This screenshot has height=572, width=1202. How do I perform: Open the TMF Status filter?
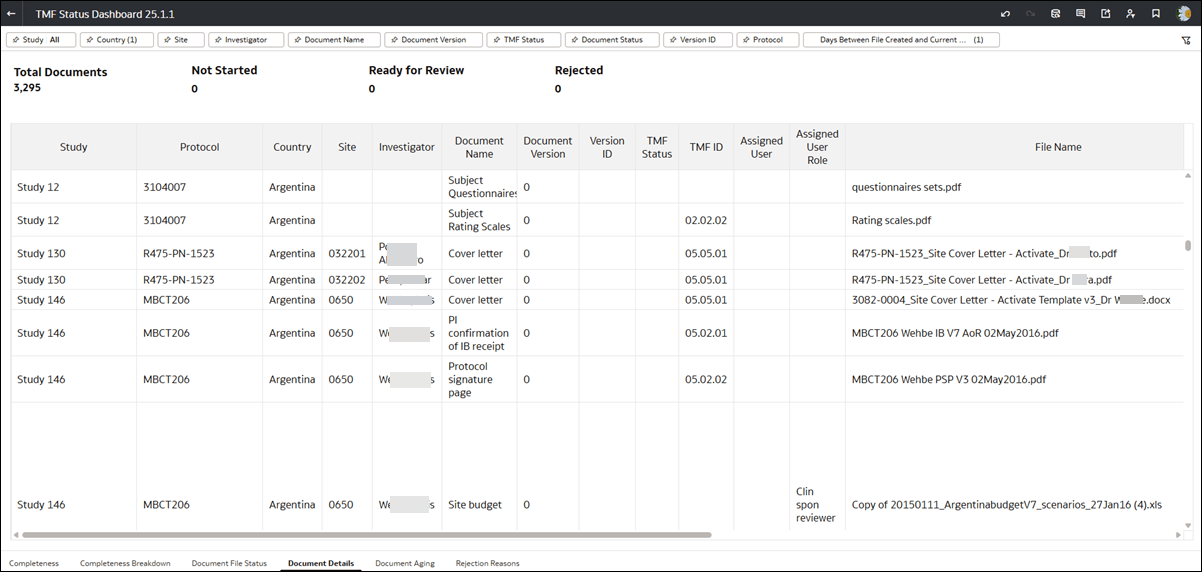point(524,40)
